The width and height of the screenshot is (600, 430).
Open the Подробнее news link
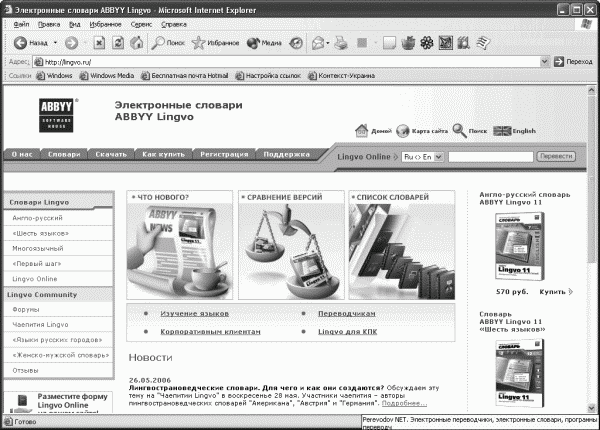(404, 403)
